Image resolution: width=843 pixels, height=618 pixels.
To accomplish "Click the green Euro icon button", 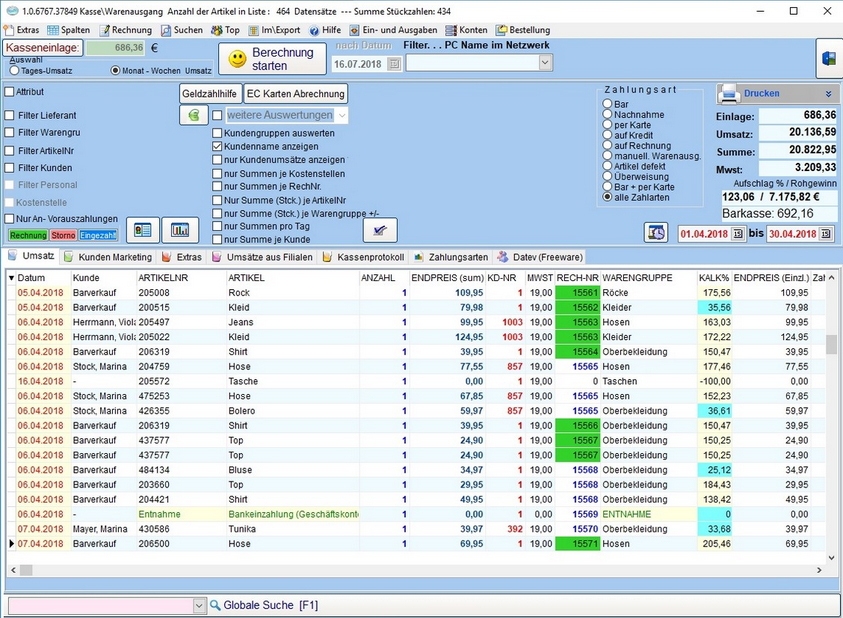I will [194, 115].
